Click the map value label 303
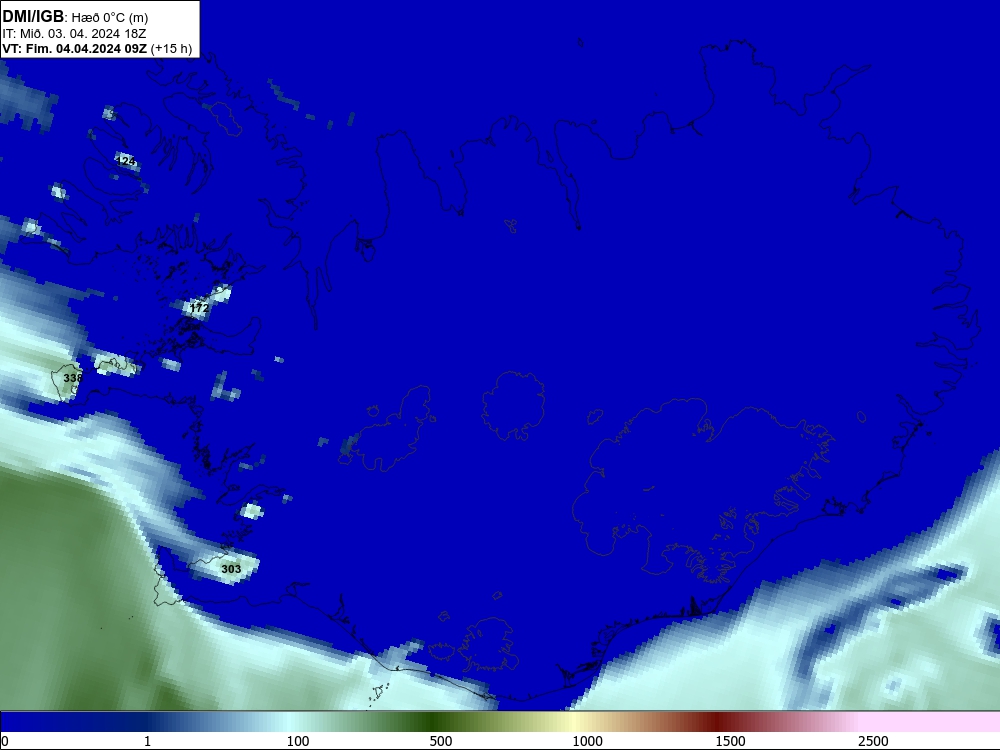Viewport: 1000px width, 750px height. click(231, 569)
